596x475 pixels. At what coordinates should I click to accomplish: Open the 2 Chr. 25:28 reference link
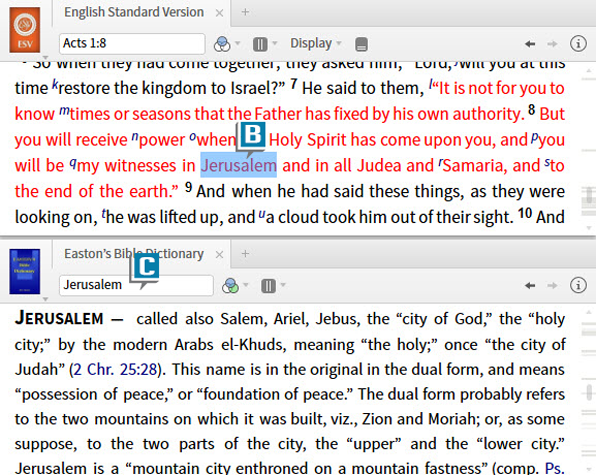pyautogui.click(x=115, y=369)
